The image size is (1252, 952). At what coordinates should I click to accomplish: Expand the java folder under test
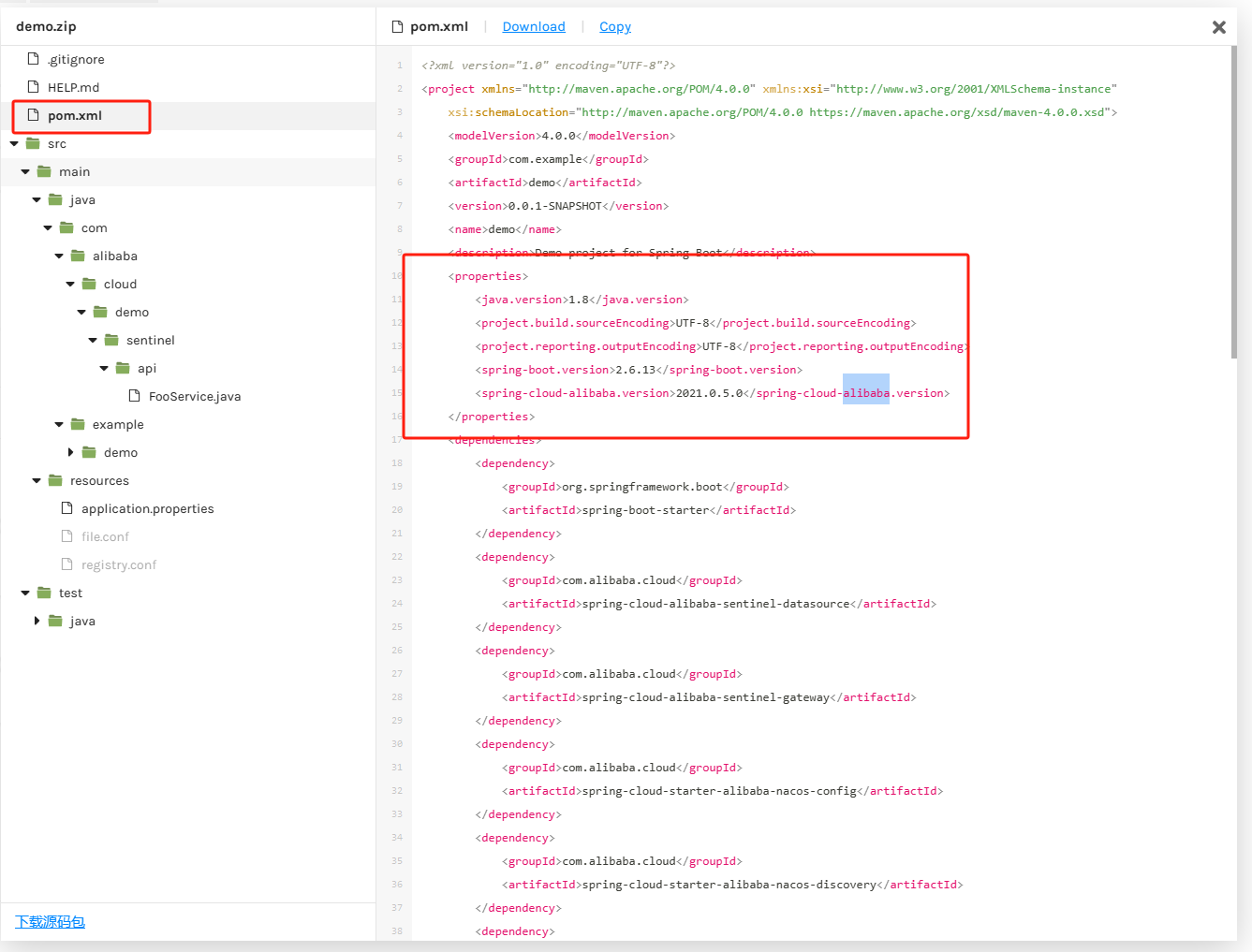(37, 621)
